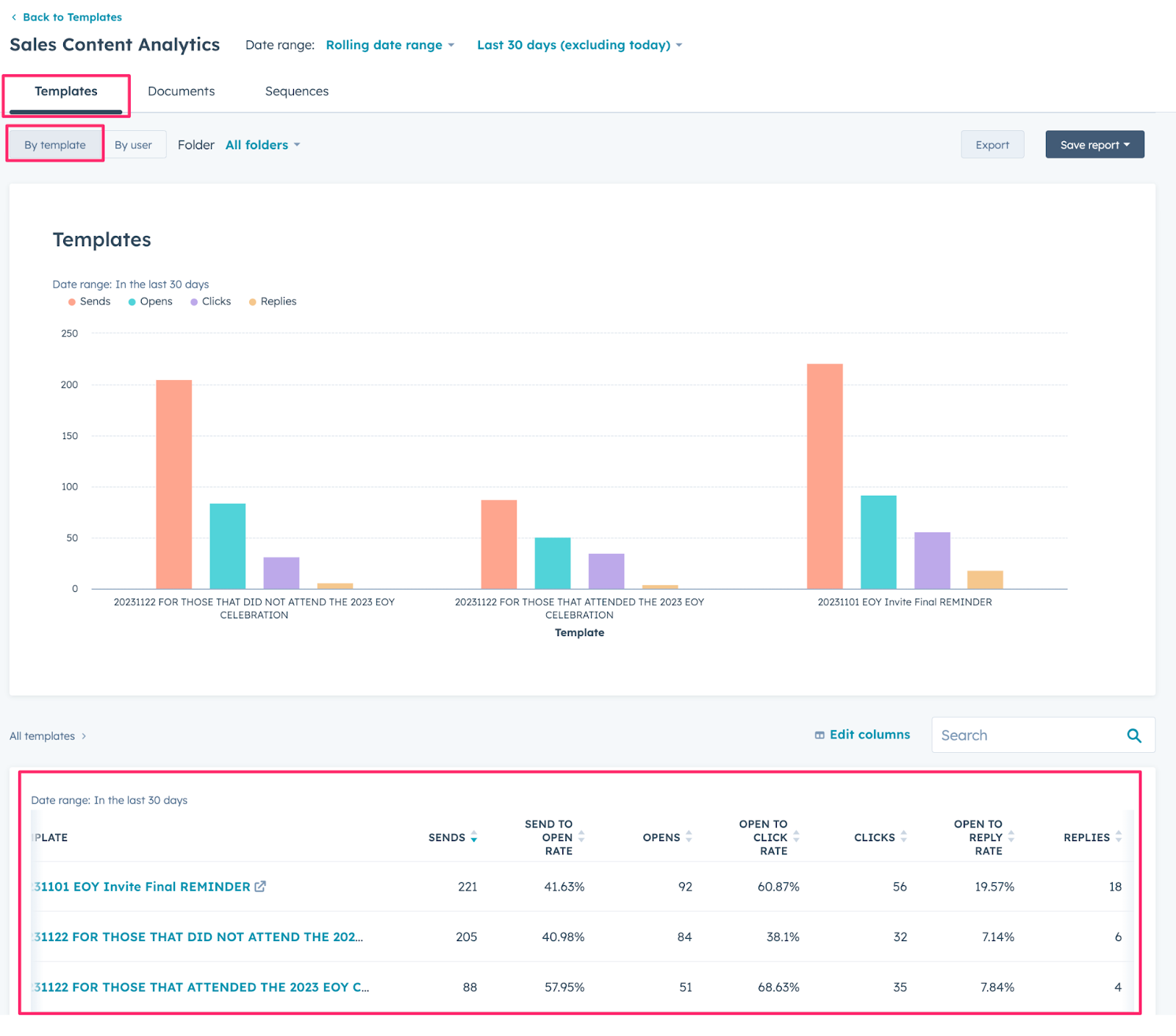This screenshot has width=1176, height=1036.
Task: Toggle the Replies legend item
Action: pyautogui.click(x=273, y=301)
